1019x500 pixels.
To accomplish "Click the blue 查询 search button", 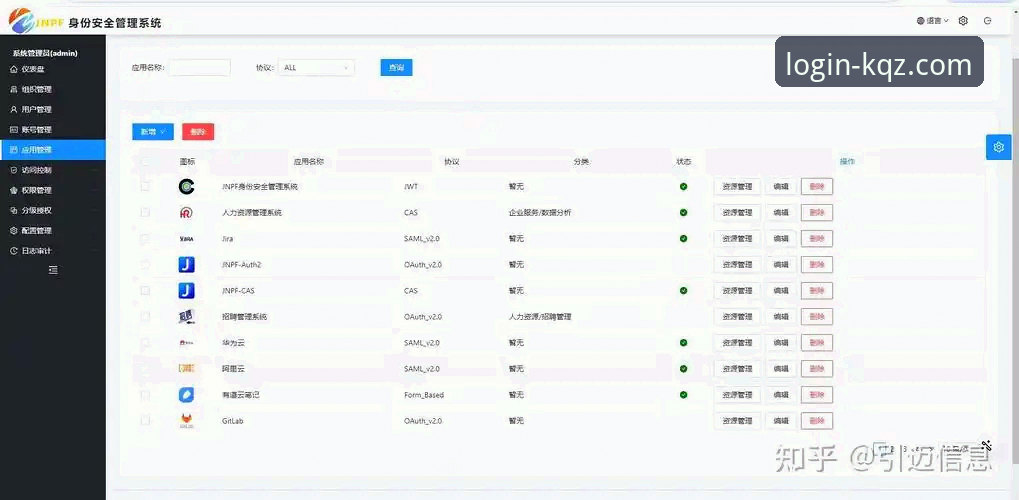I will [396, 68].
